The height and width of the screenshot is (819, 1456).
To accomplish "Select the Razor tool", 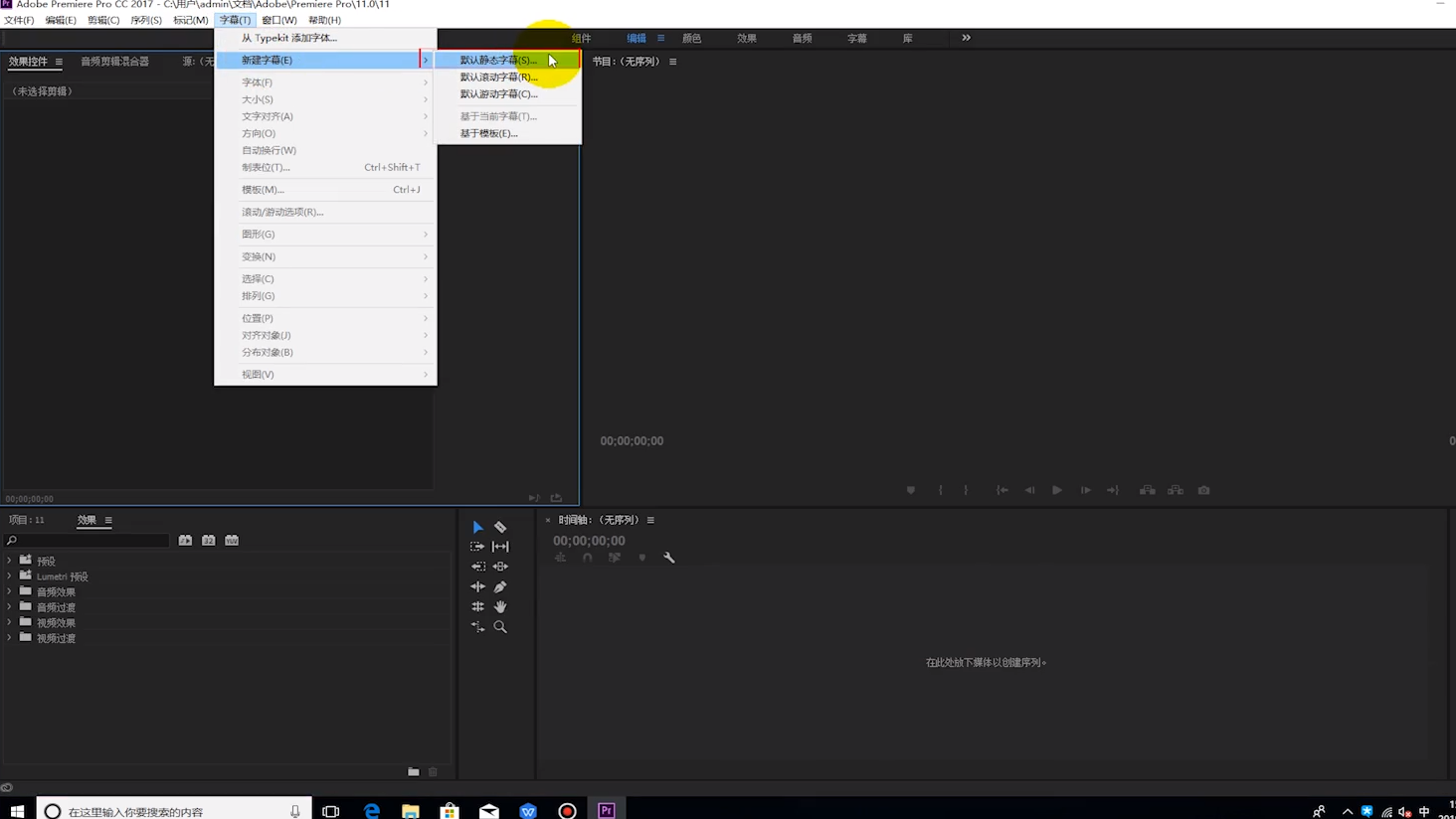I will [x=500, y=527].
